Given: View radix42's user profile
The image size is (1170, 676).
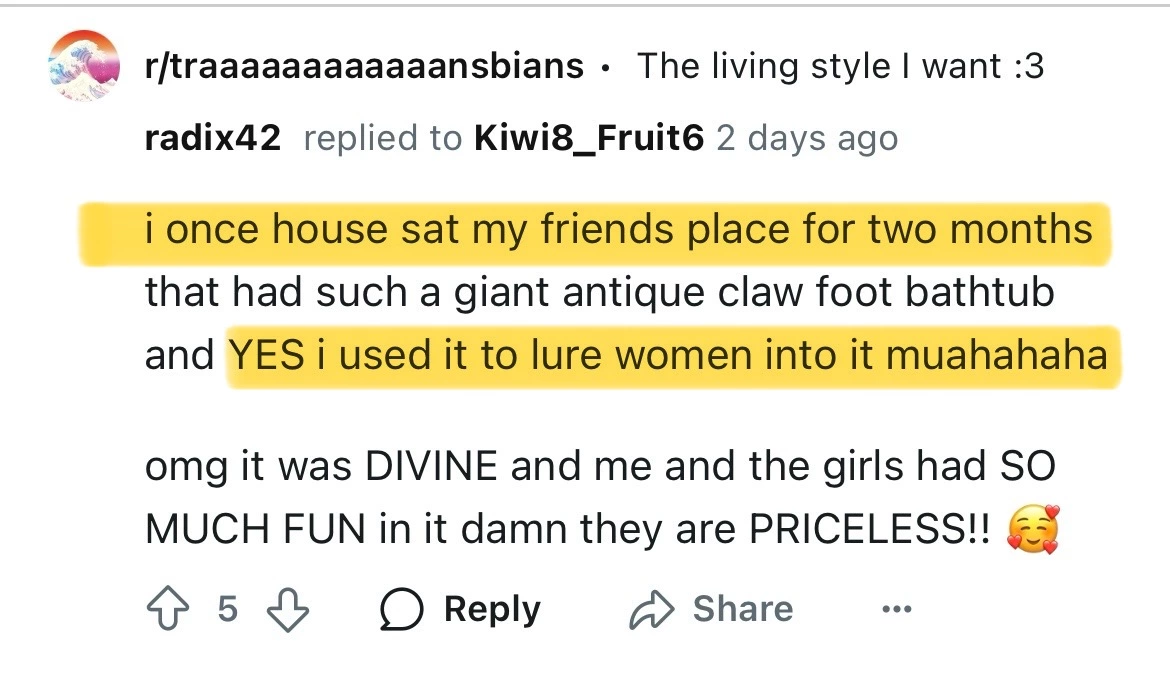Looking at the screenshot, I should pos(213,138).
